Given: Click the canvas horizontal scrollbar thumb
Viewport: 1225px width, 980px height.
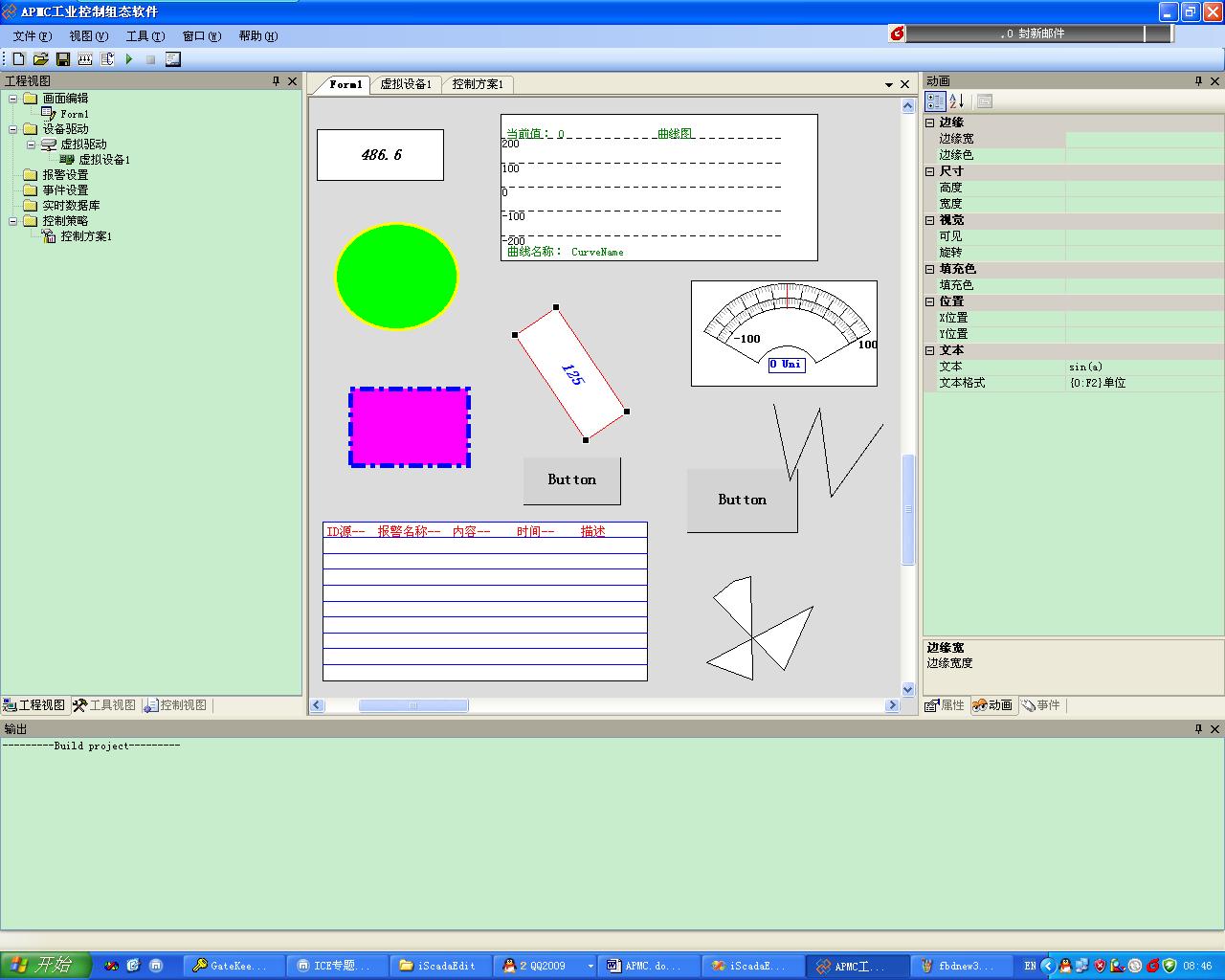Looking at the screenshot, I should point(413,705).
